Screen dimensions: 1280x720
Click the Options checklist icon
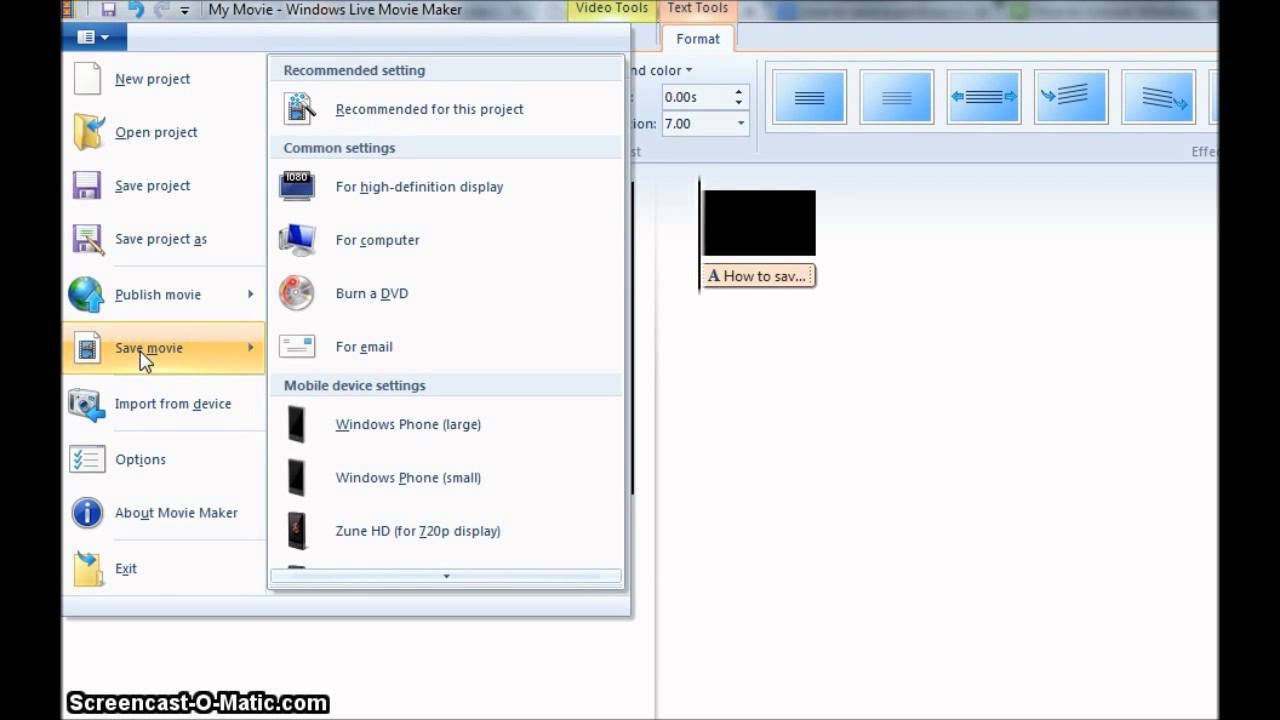click(87, 459)
